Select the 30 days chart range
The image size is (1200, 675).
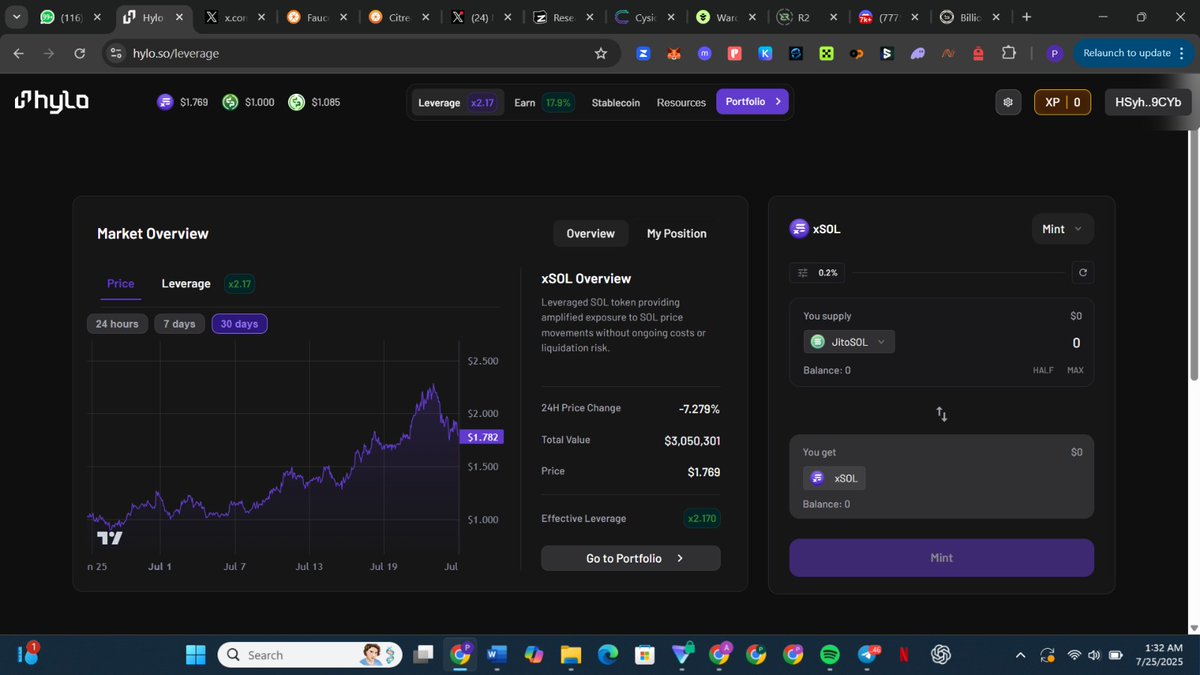pos(239,324)
